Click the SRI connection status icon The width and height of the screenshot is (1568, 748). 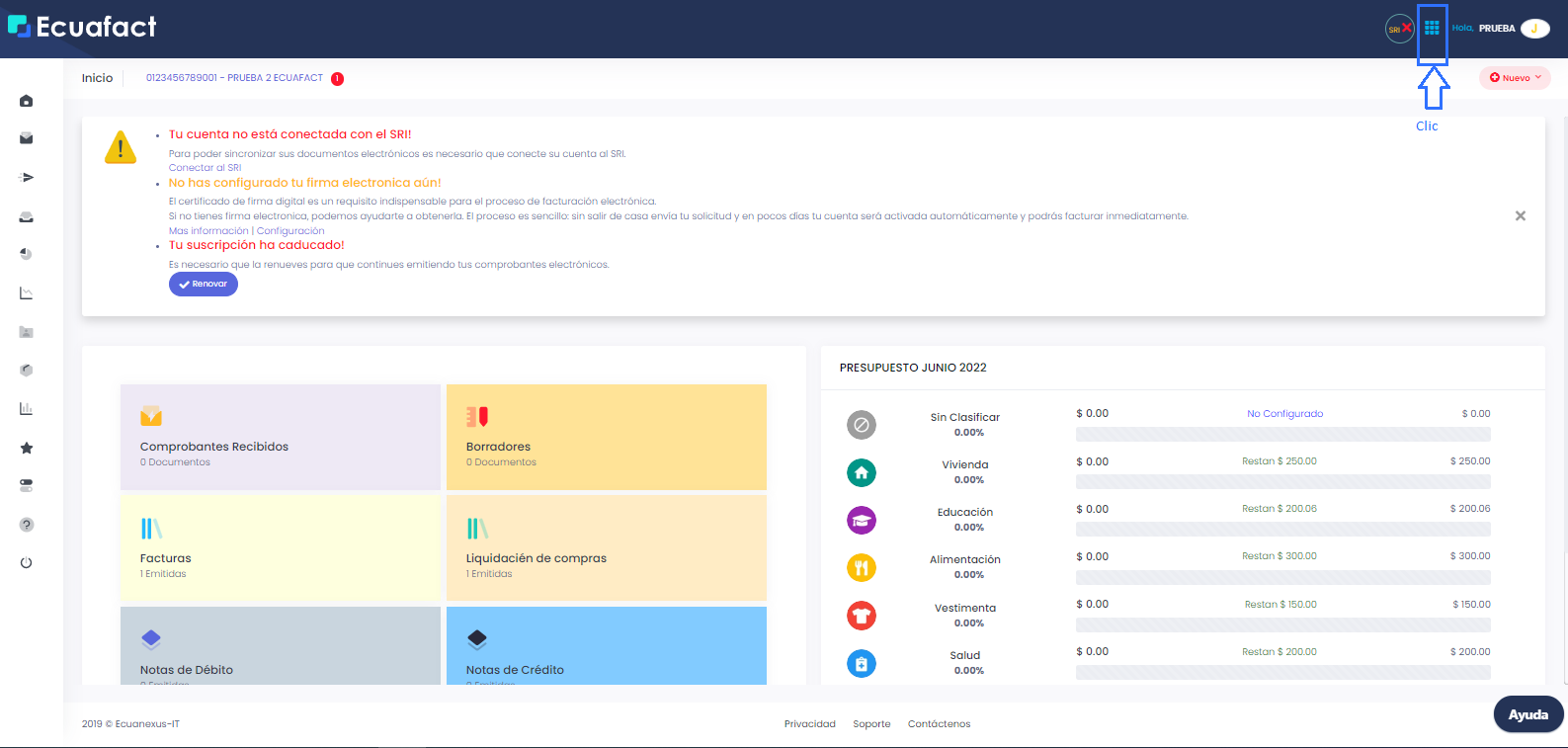[x=1399, y=29]
